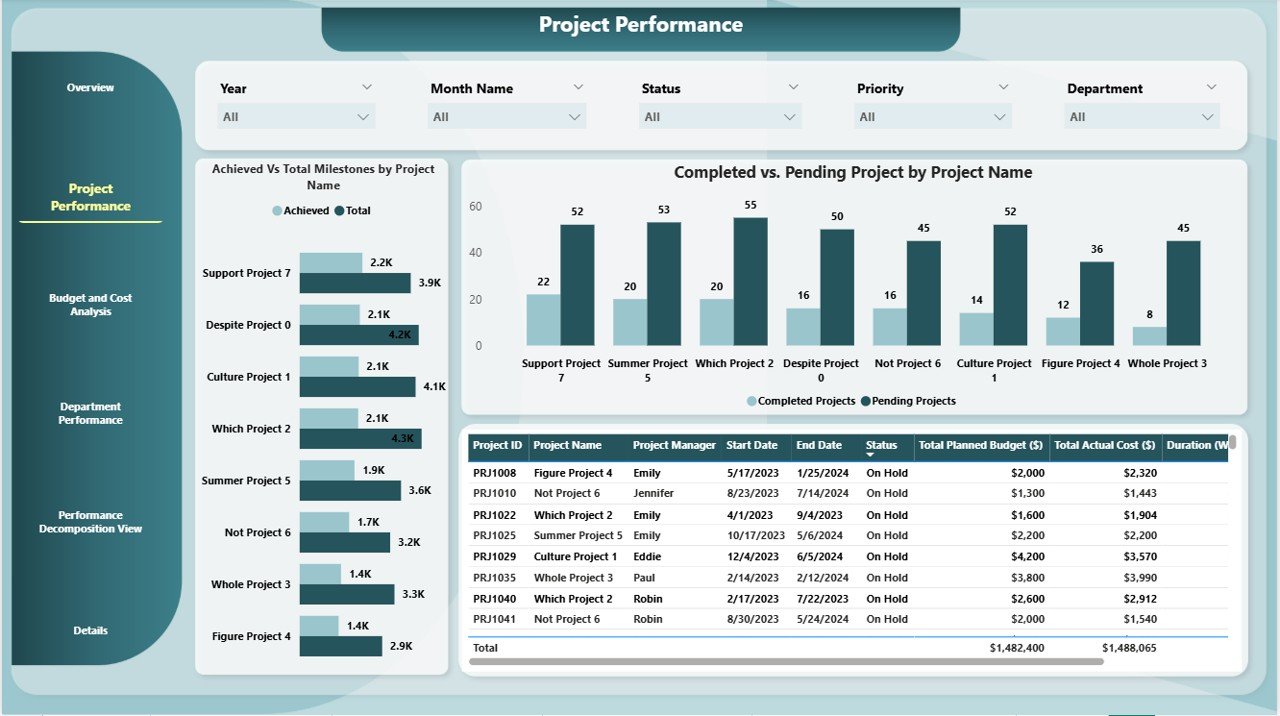Expand the Department slicer's All dropdown box

click(1142, 117)
